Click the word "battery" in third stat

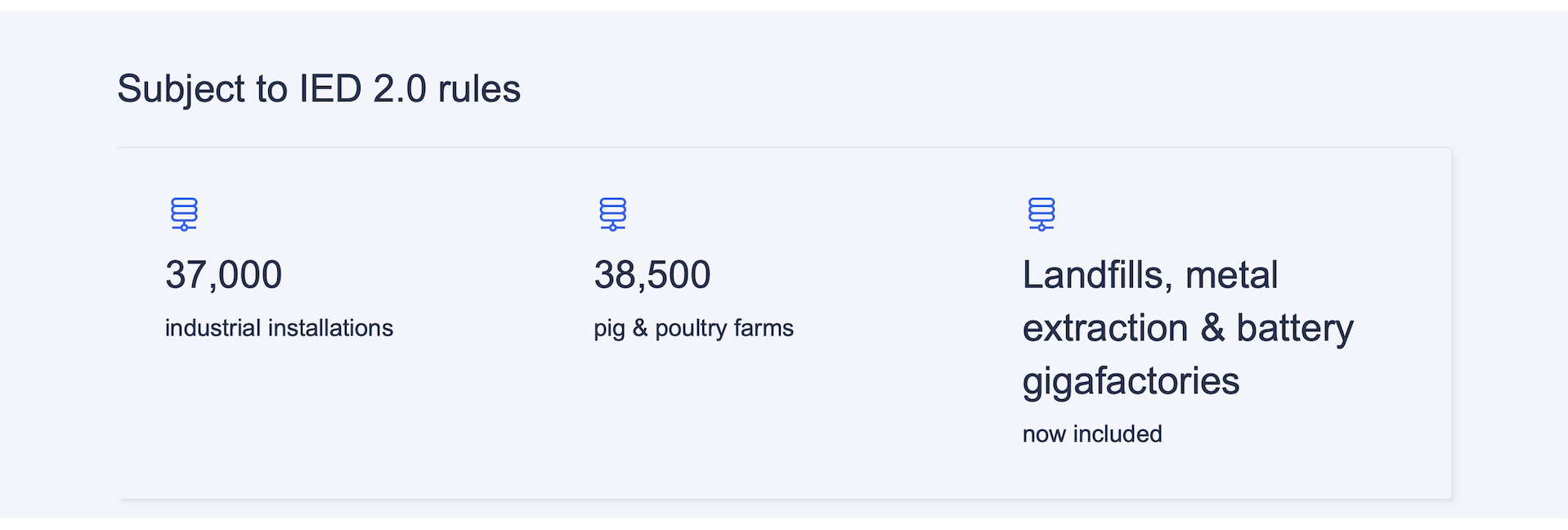point(1295,329)
